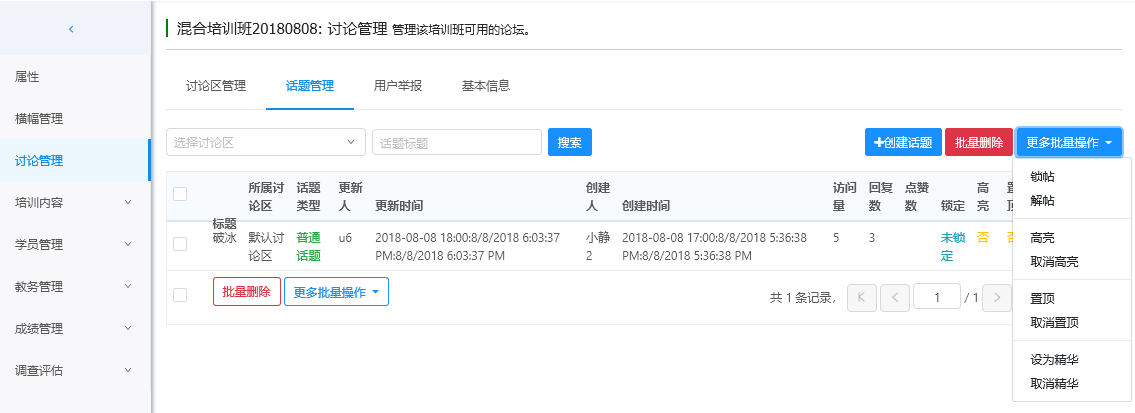Go to previous page of records

[895, 298]
